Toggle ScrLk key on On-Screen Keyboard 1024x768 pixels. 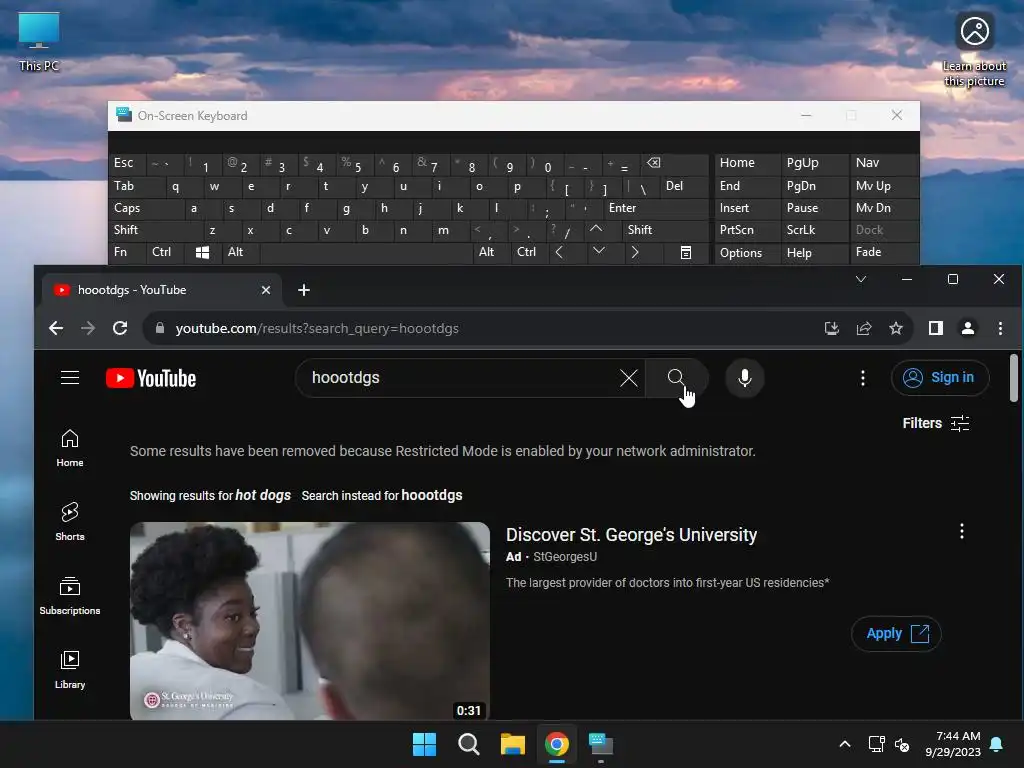pos(814,230)
